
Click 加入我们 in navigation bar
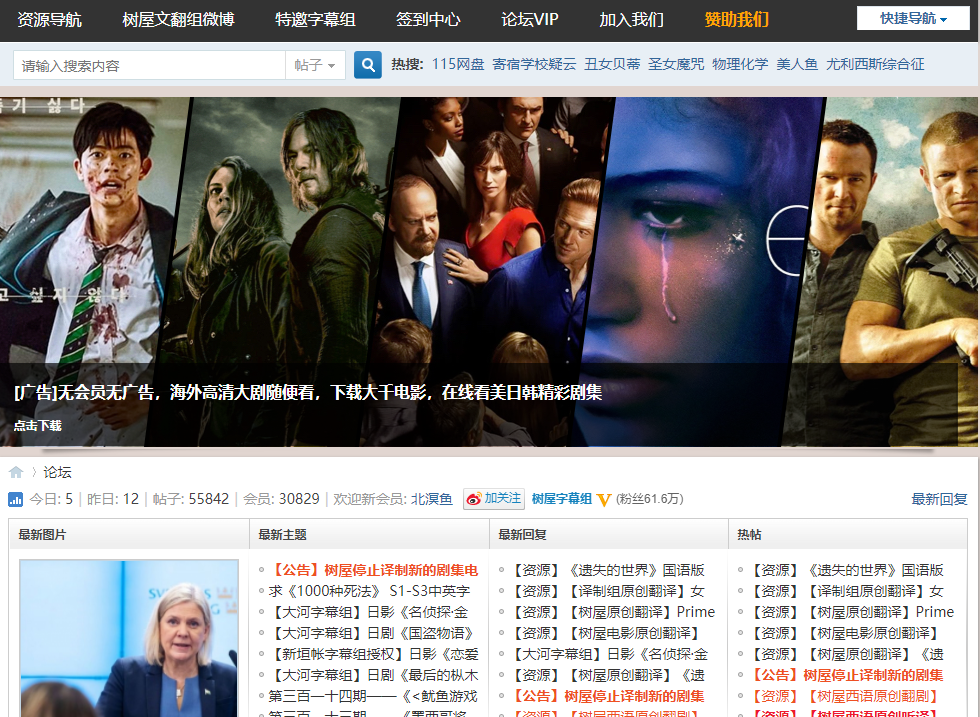tap(631, 19)
